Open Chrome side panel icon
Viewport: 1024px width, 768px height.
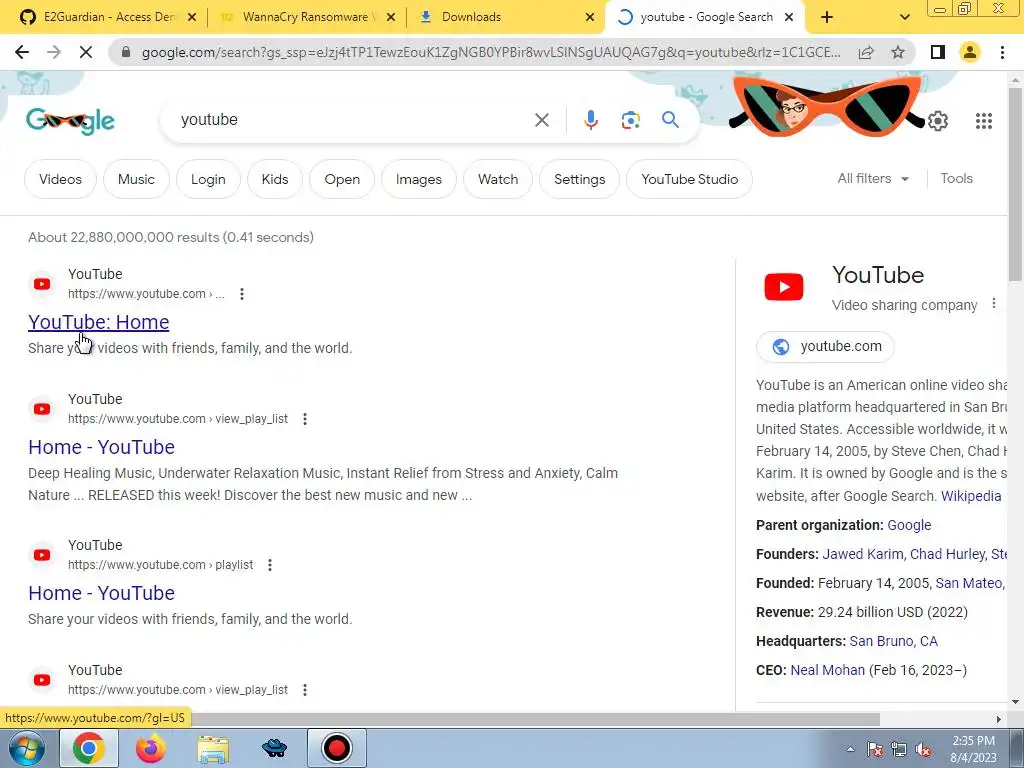(x=938, y=52)
